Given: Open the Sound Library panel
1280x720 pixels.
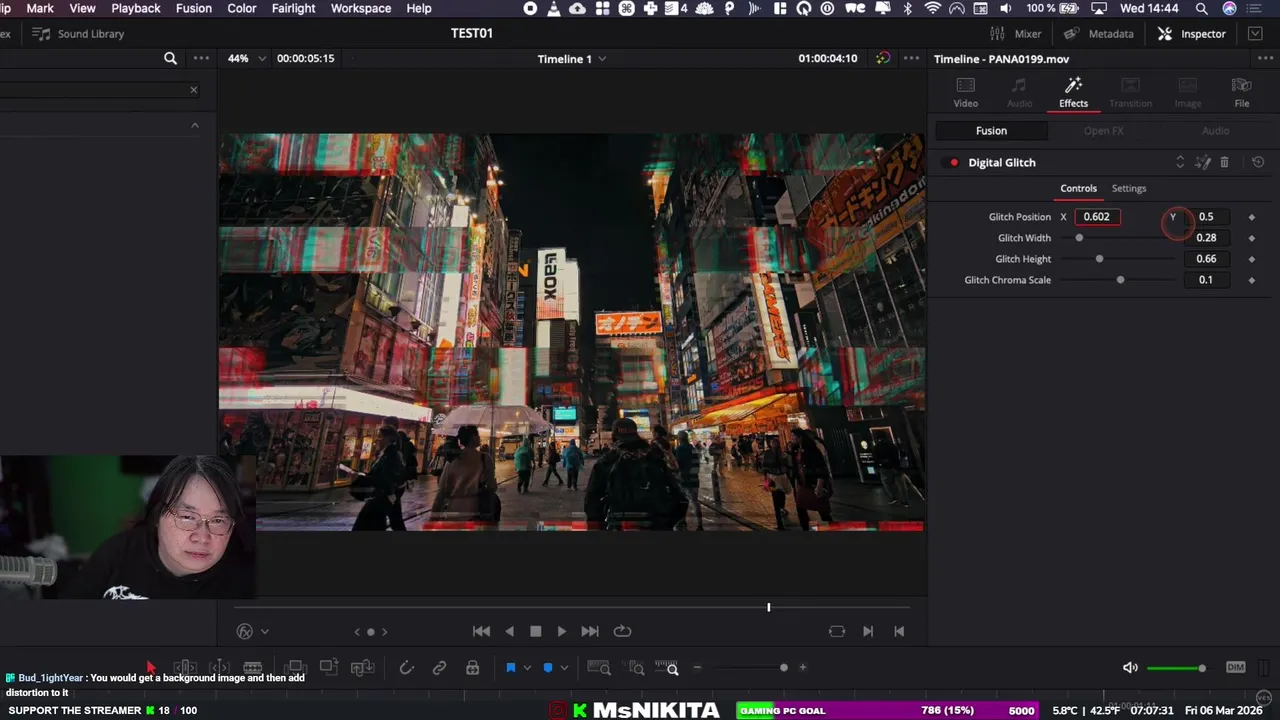Looking at the screenshot, I should [x=78, y=33].
